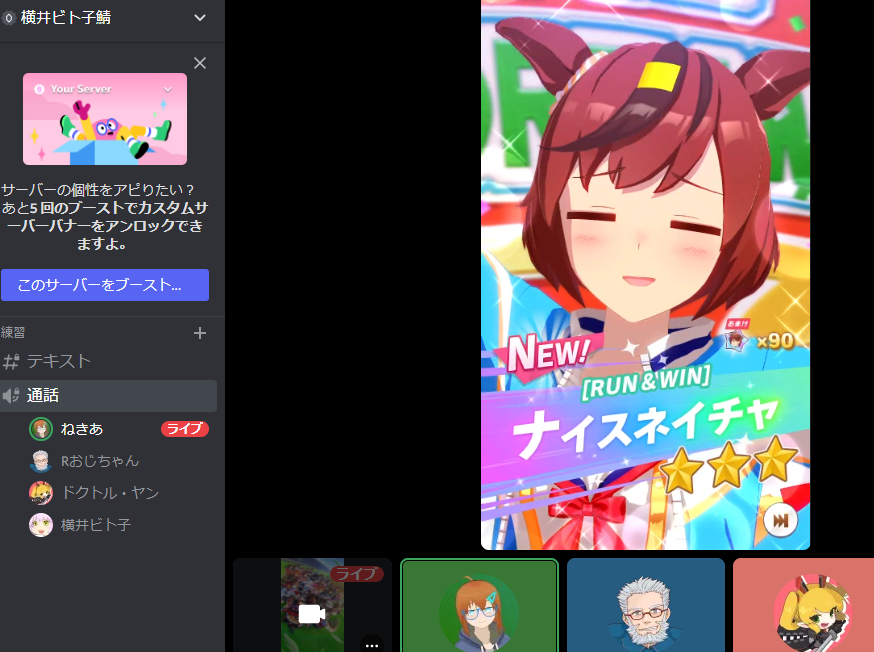Viewport: 874px width, 652px height.
Task: Click the hash icon next to テキスト
Action: point(11,362)
